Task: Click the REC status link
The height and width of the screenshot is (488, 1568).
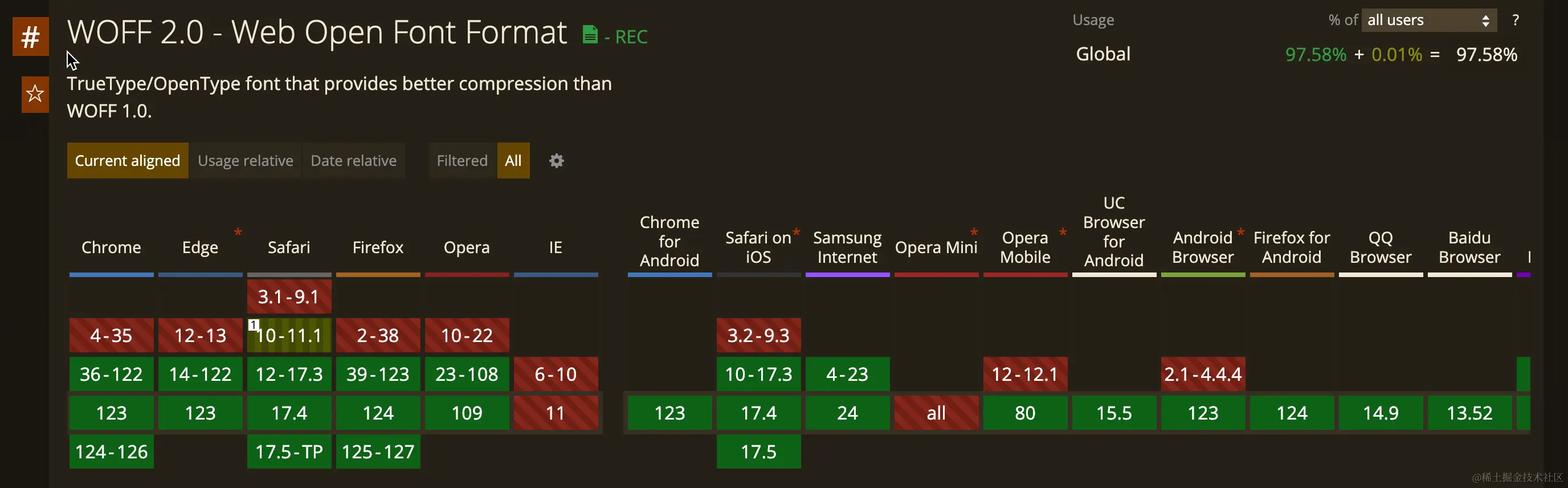Action: pos(631,37)
